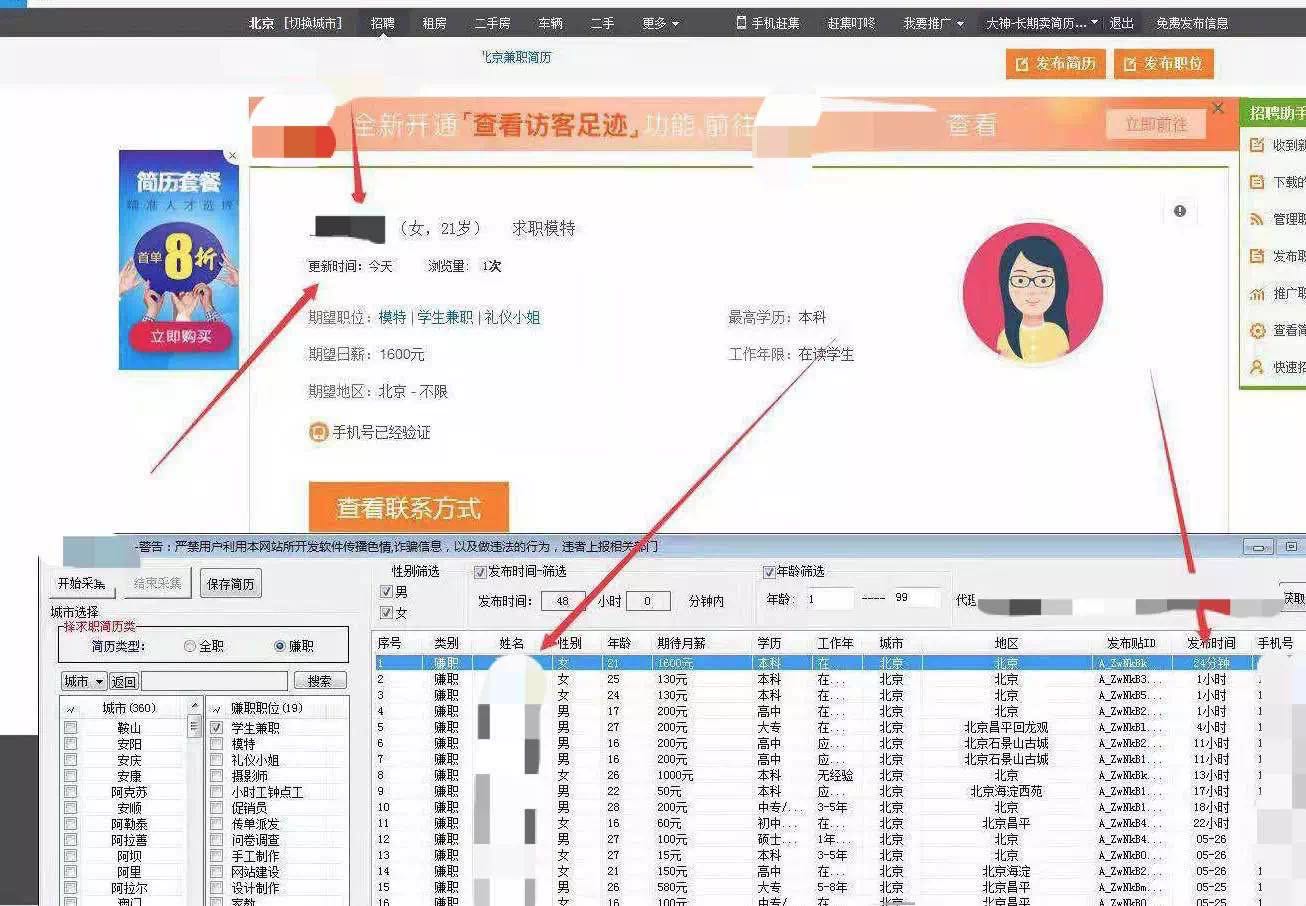
Task: Open the 二手房 menu item
Action: tap(491, 23)
